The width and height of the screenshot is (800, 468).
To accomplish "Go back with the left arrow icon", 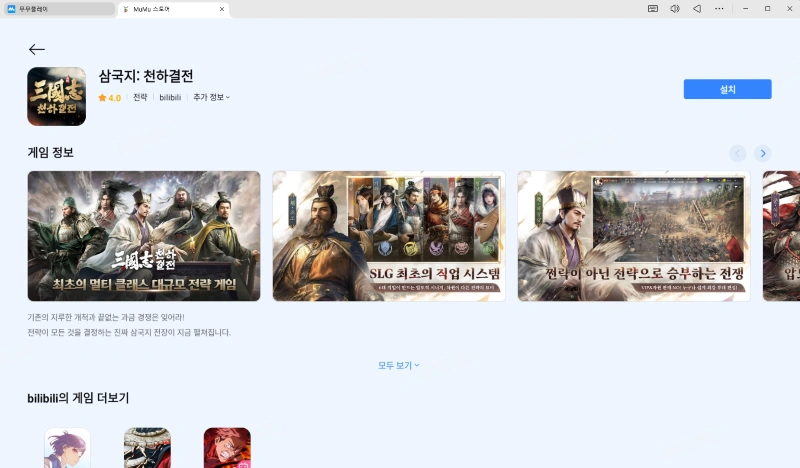I will [37, 49].
